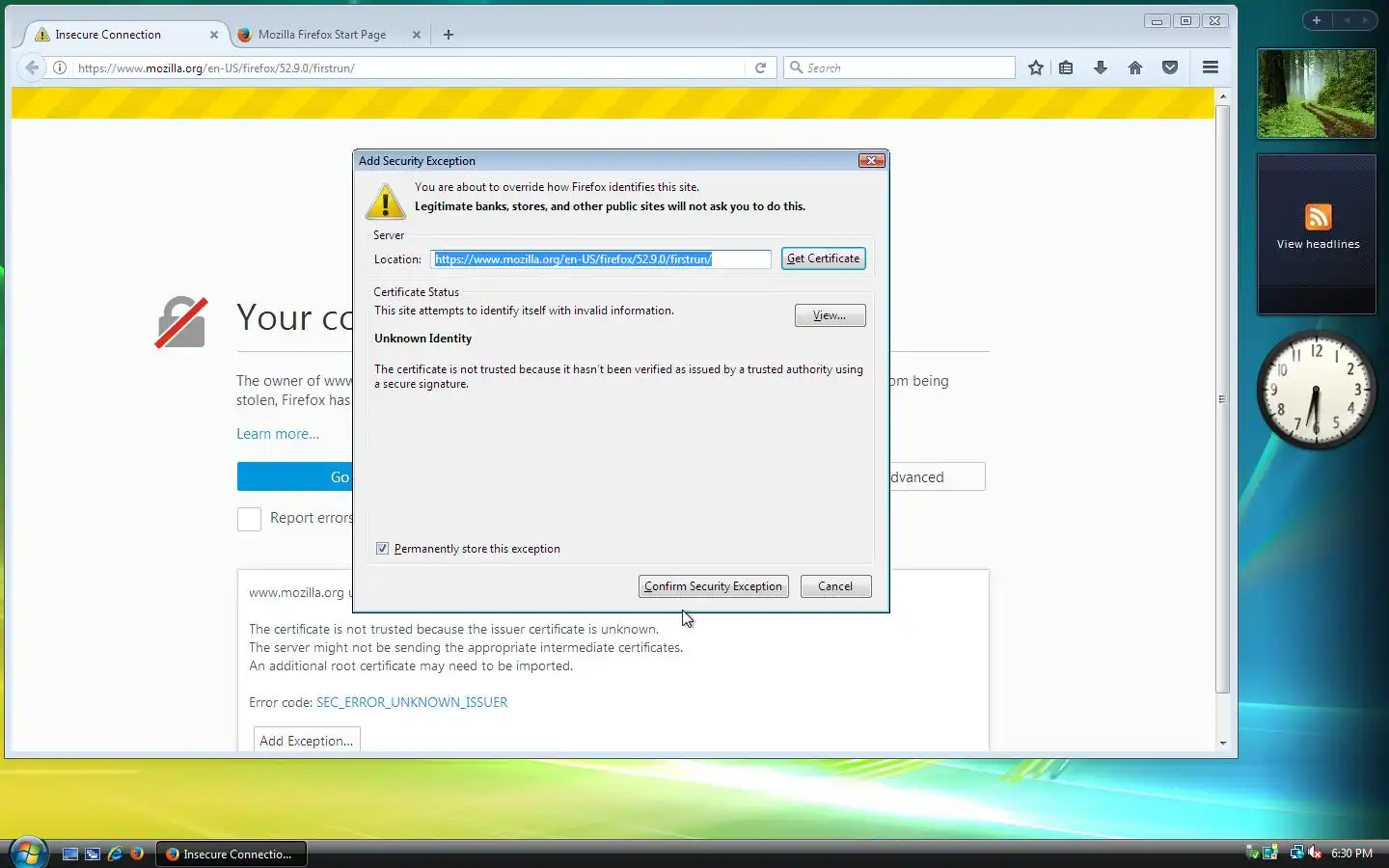Viewport: 1389px width, 868px height.
Task: Open the Firefox hamburger menu
Action: point(1211,68)
